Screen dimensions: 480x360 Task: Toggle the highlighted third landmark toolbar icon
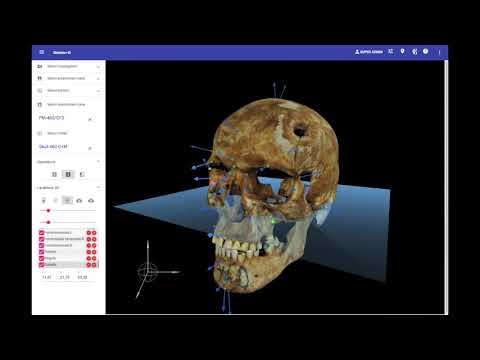coord(67,200)
